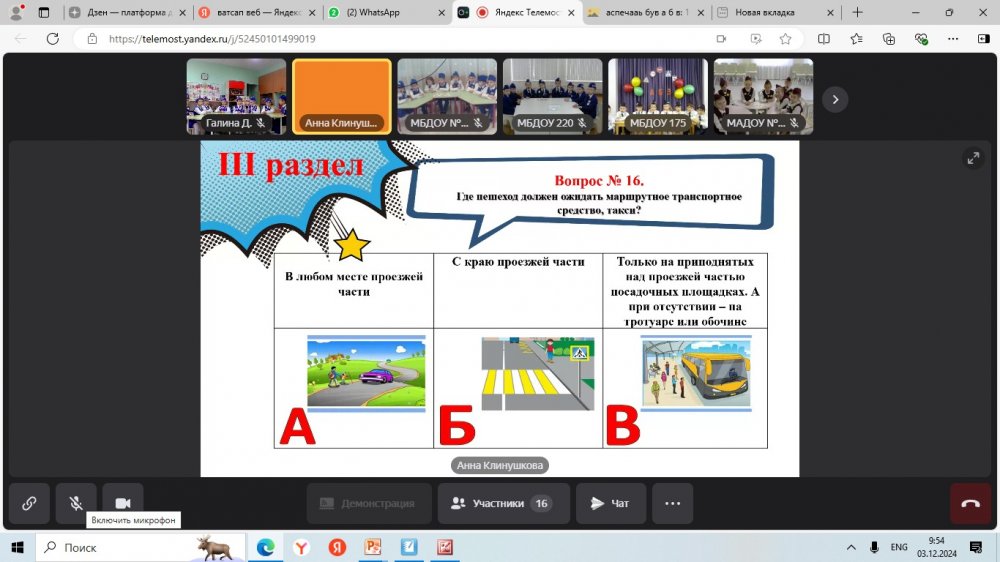Open notification center icon
1000x562 pixels.
tap(976, 547)
